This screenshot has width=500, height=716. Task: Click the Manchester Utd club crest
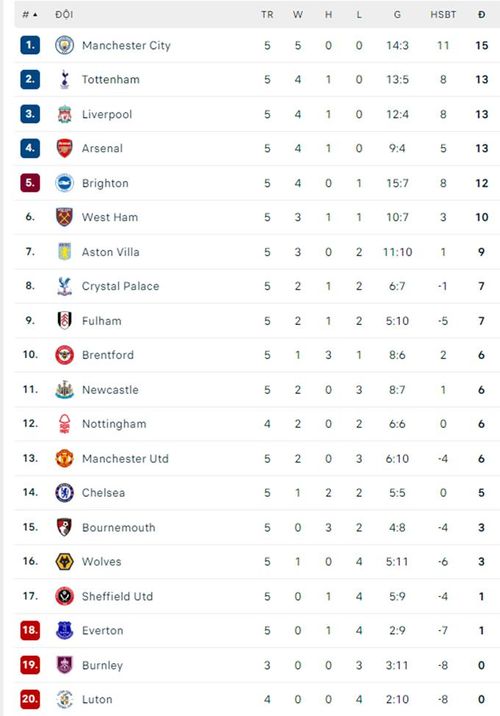coord(64,458)
